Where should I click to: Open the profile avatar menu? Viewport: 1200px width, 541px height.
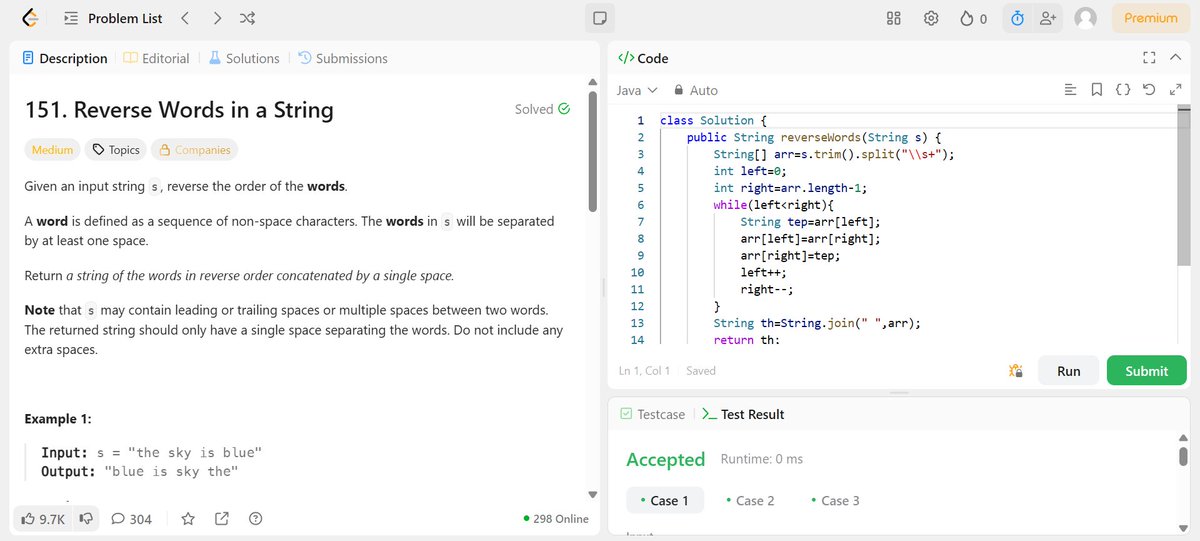(x=1085, y=18)
